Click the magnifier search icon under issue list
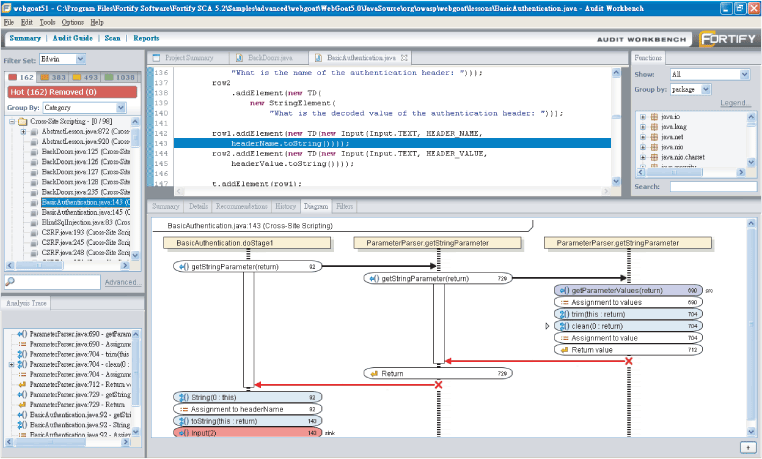Viewport: 762px width, 459px height. click(10, 281)
